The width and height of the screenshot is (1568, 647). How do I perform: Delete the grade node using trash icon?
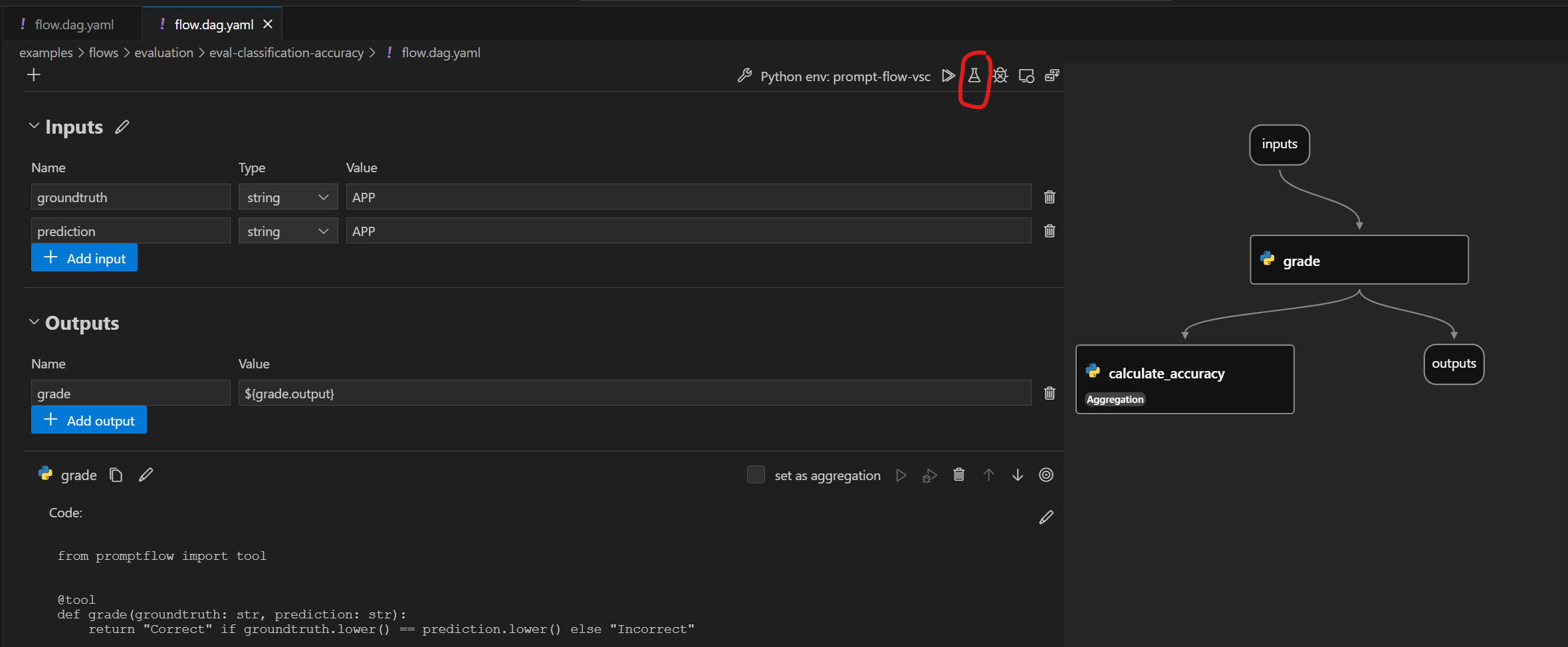[958, 475]
